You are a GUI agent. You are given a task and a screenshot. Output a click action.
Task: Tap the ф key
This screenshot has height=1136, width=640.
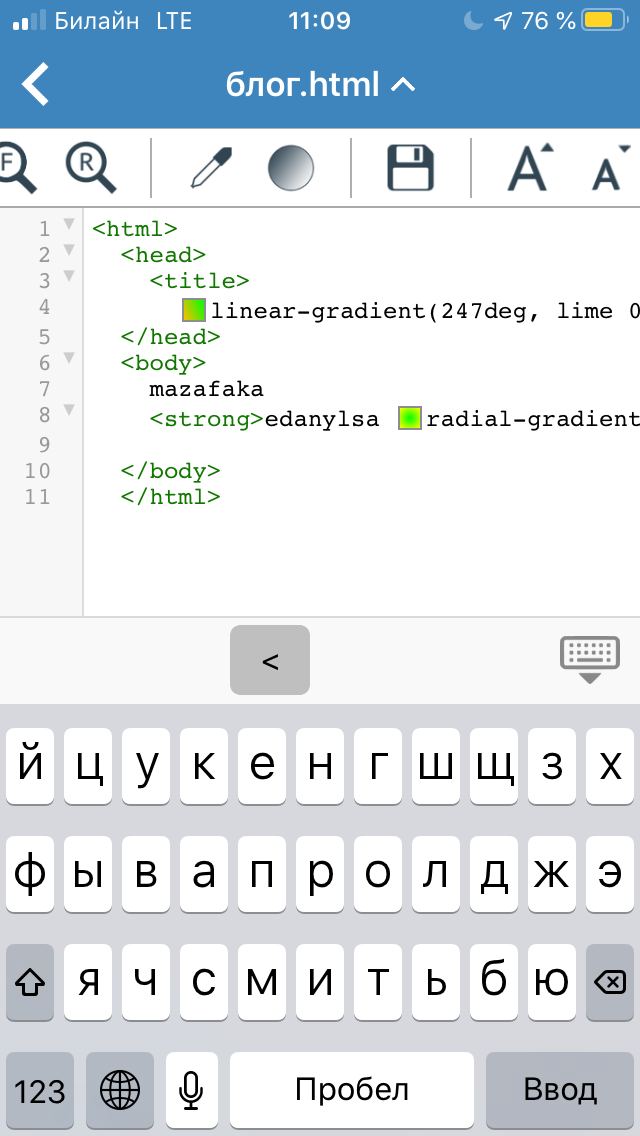click(30, 874)
